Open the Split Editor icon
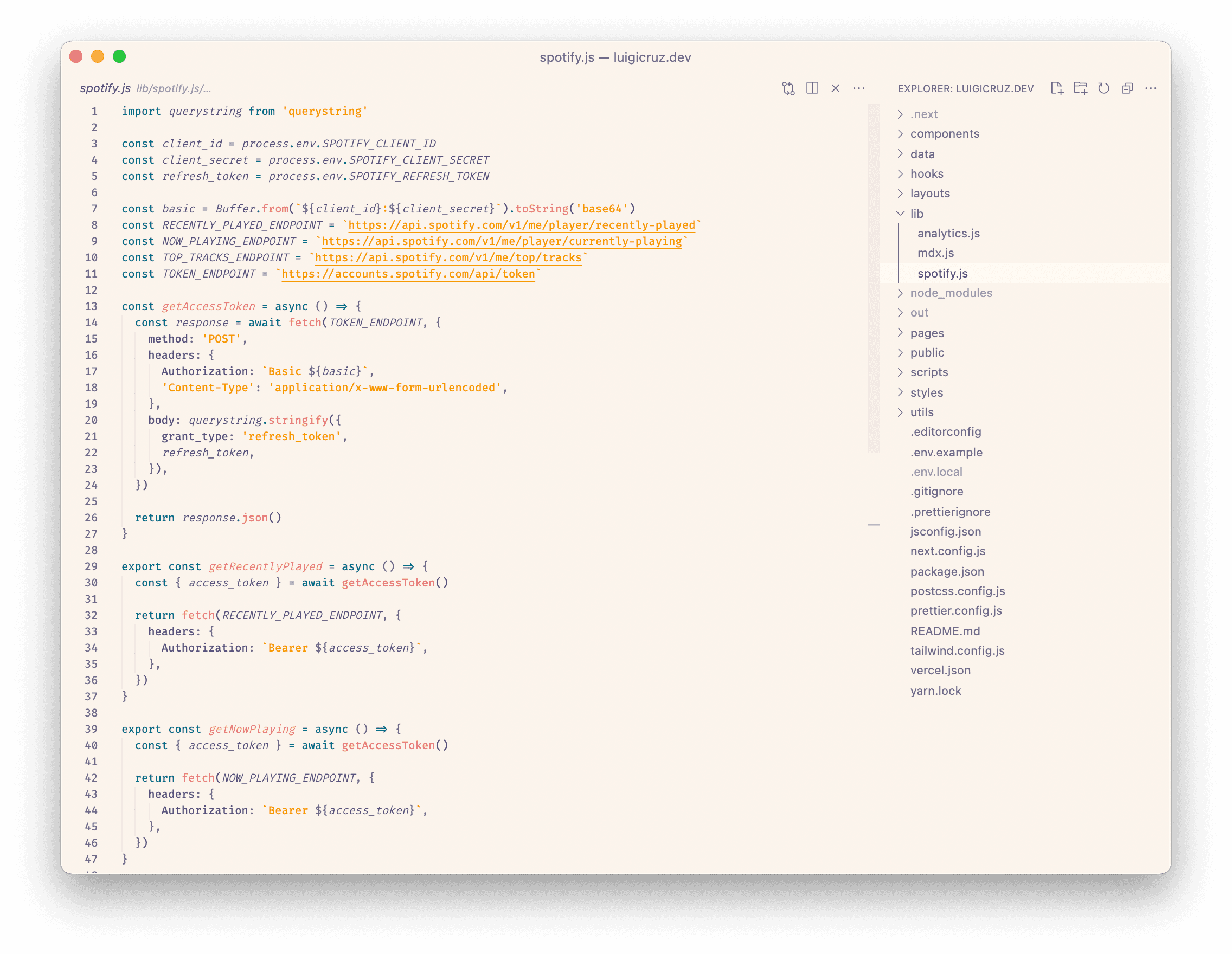Viewport: 1232px width, 954px height. tap(813, 88)
